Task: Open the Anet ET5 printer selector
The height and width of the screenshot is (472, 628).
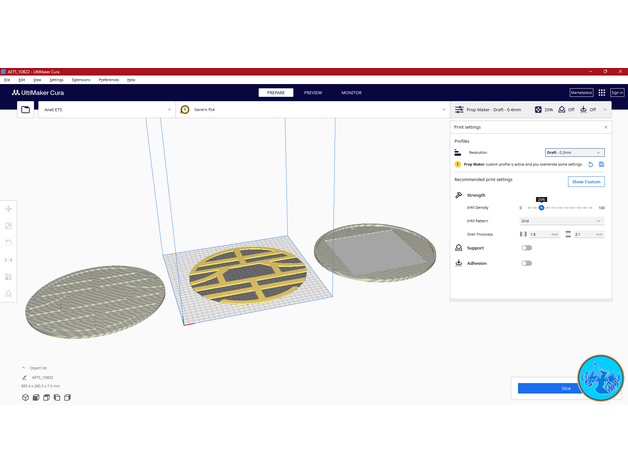Action: (105, 110)
